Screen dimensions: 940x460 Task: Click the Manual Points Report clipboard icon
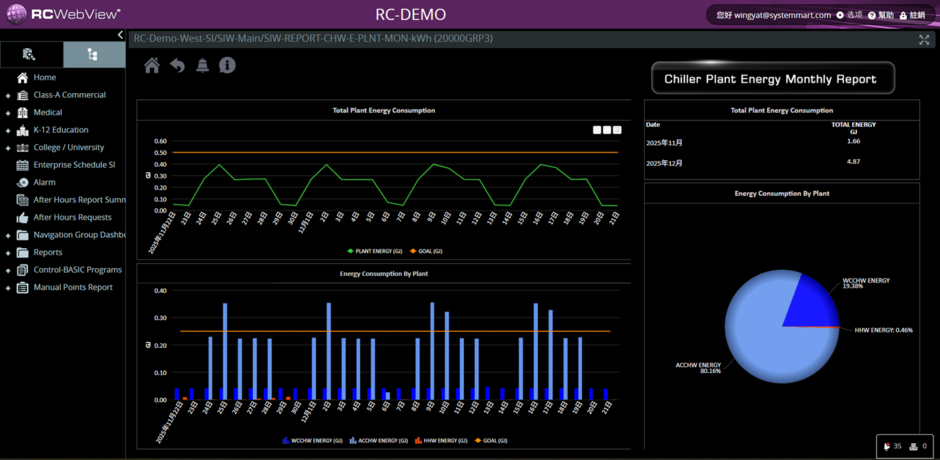coord(23,287)
